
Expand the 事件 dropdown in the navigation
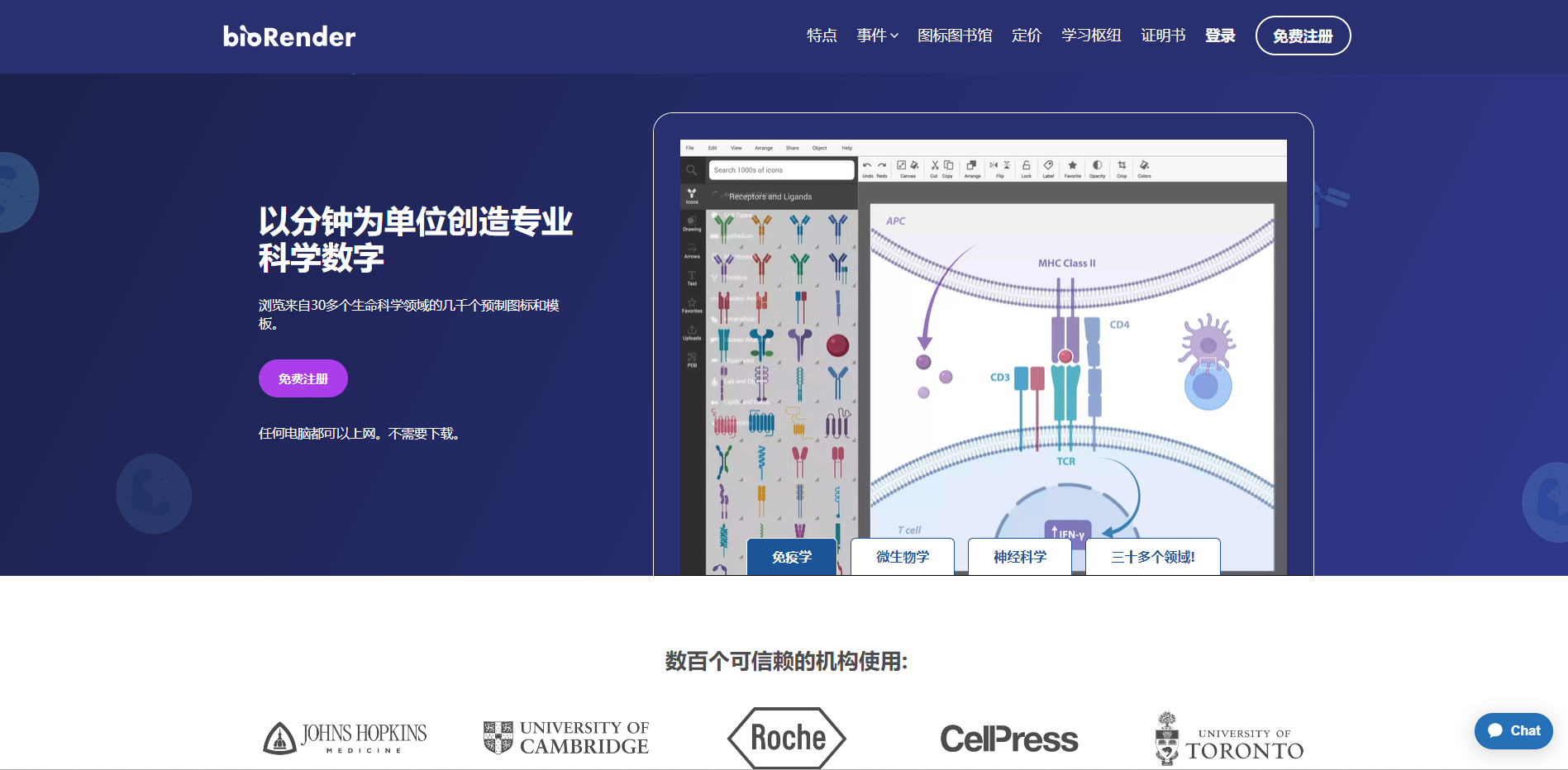(x=877, y=36)
